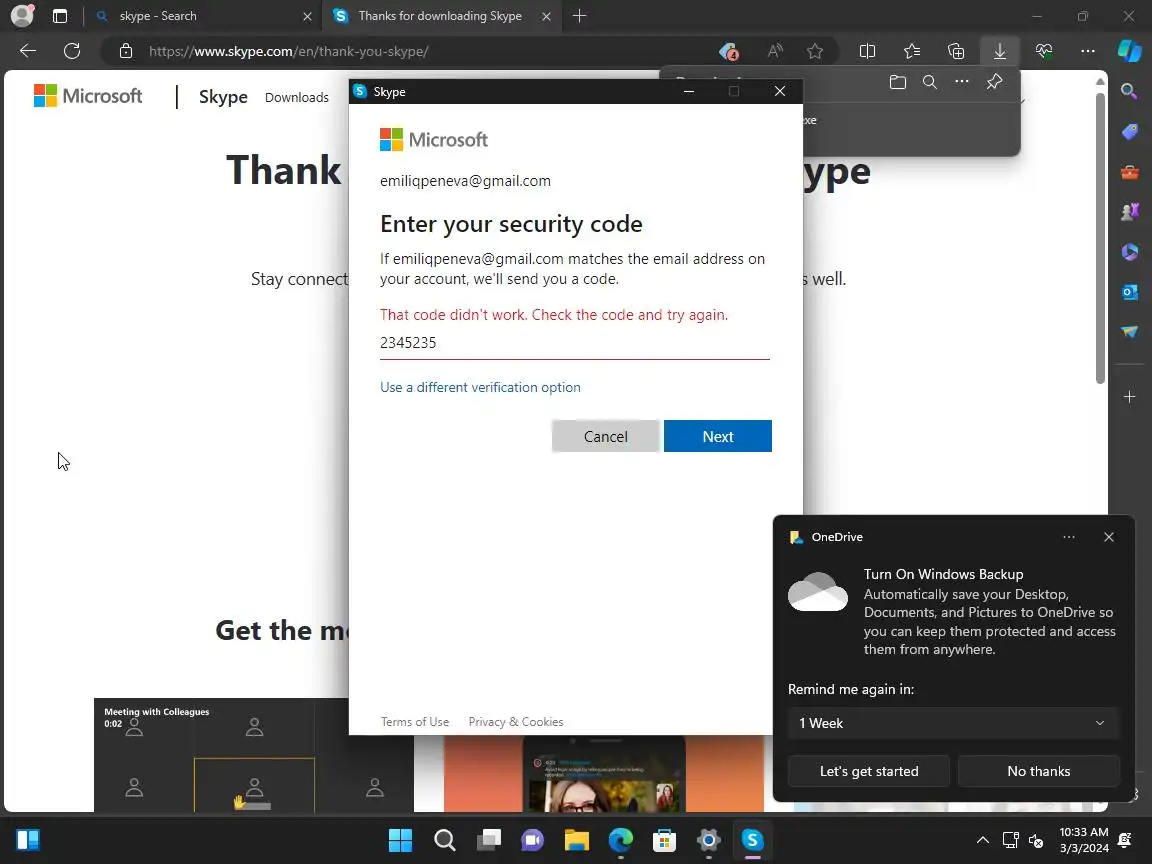This screenshot has height=864, width=1152.
Task: Open taskbar Search
Action: [444, 840]
